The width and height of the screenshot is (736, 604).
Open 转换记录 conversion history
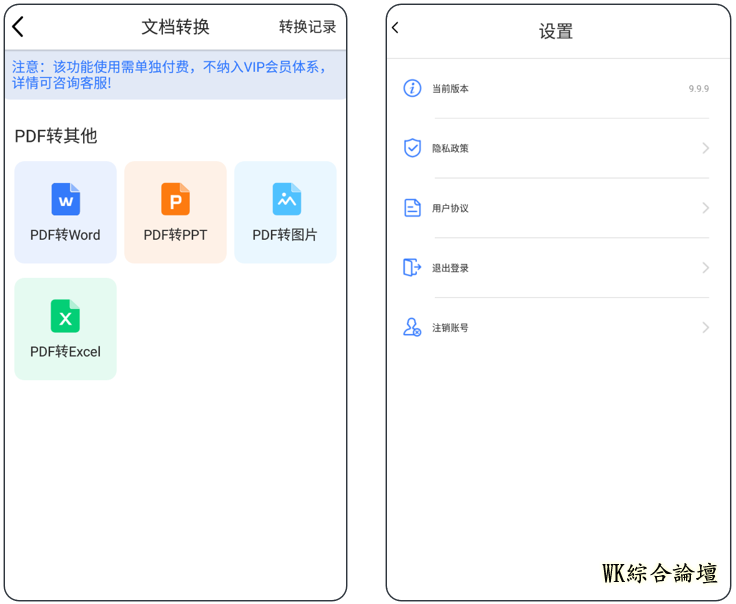(x=307, y=27)
